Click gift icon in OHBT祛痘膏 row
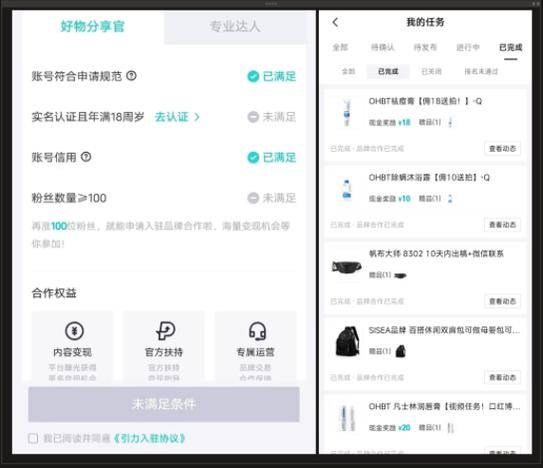The width and height of the screenshot is (543, 468). point(450,122)
